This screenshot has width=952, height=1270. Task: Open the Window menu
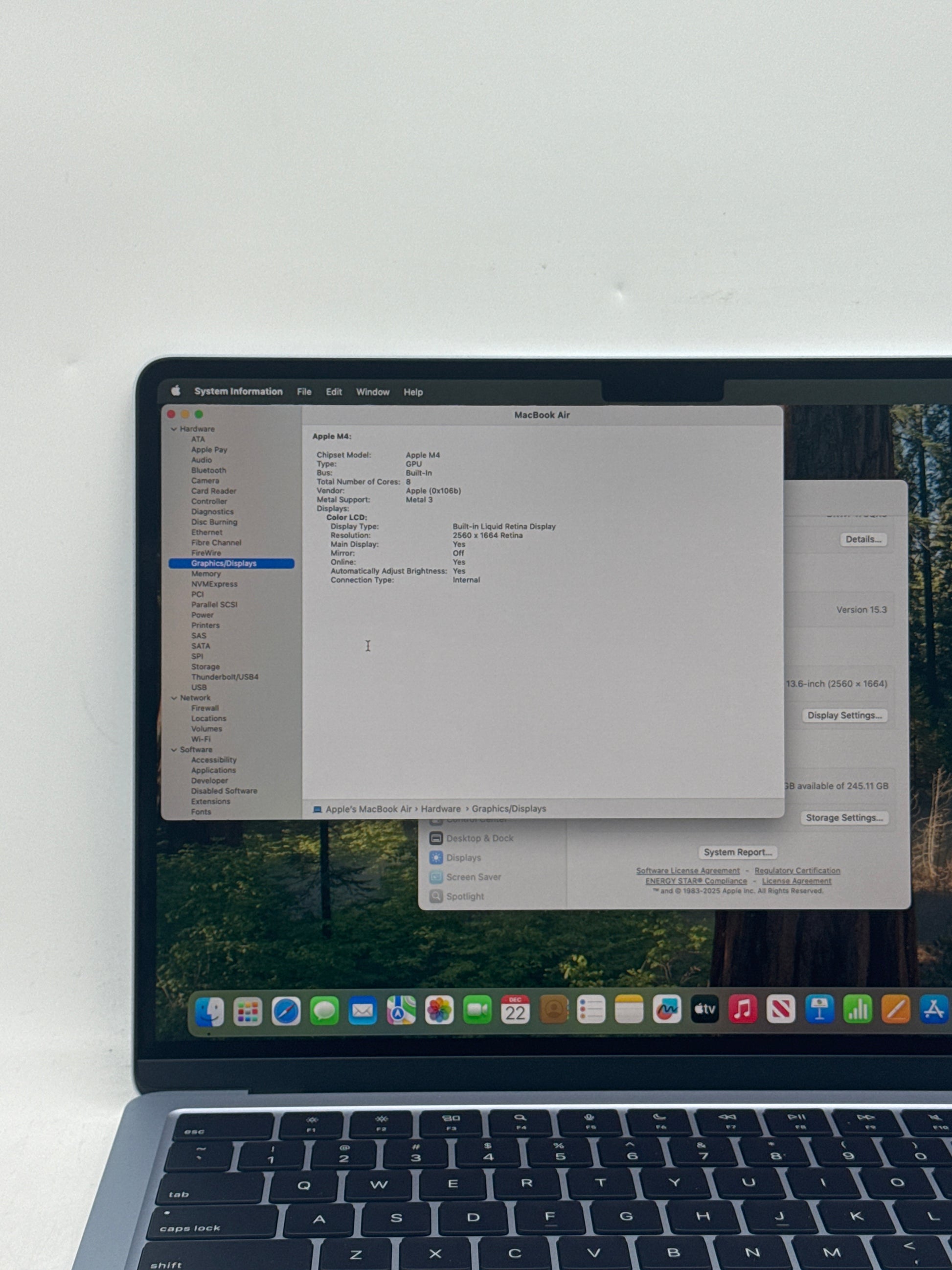[372, 392]
